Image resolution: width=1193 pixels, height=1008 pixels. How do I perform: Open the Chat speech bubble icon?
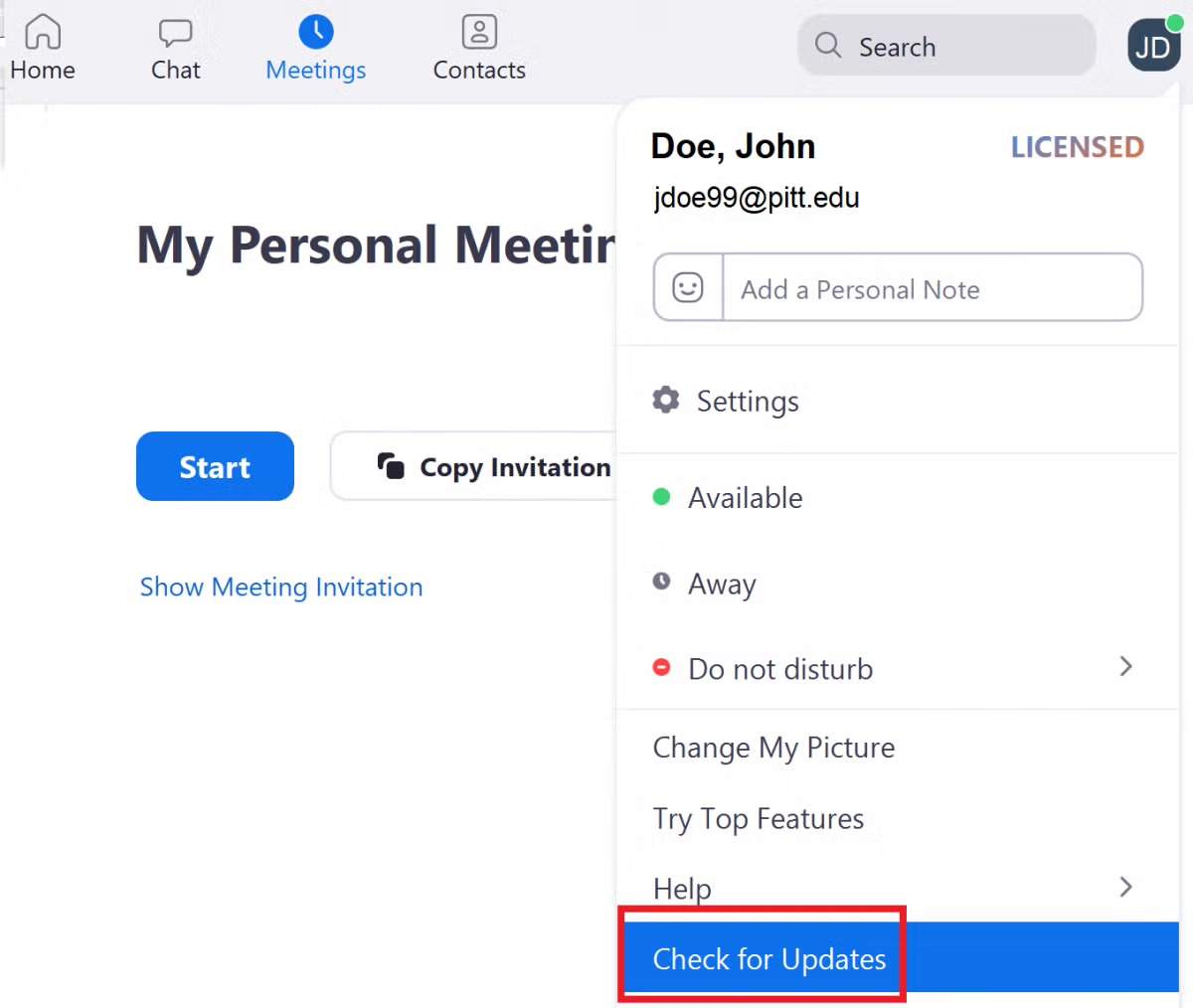point(176,33)
